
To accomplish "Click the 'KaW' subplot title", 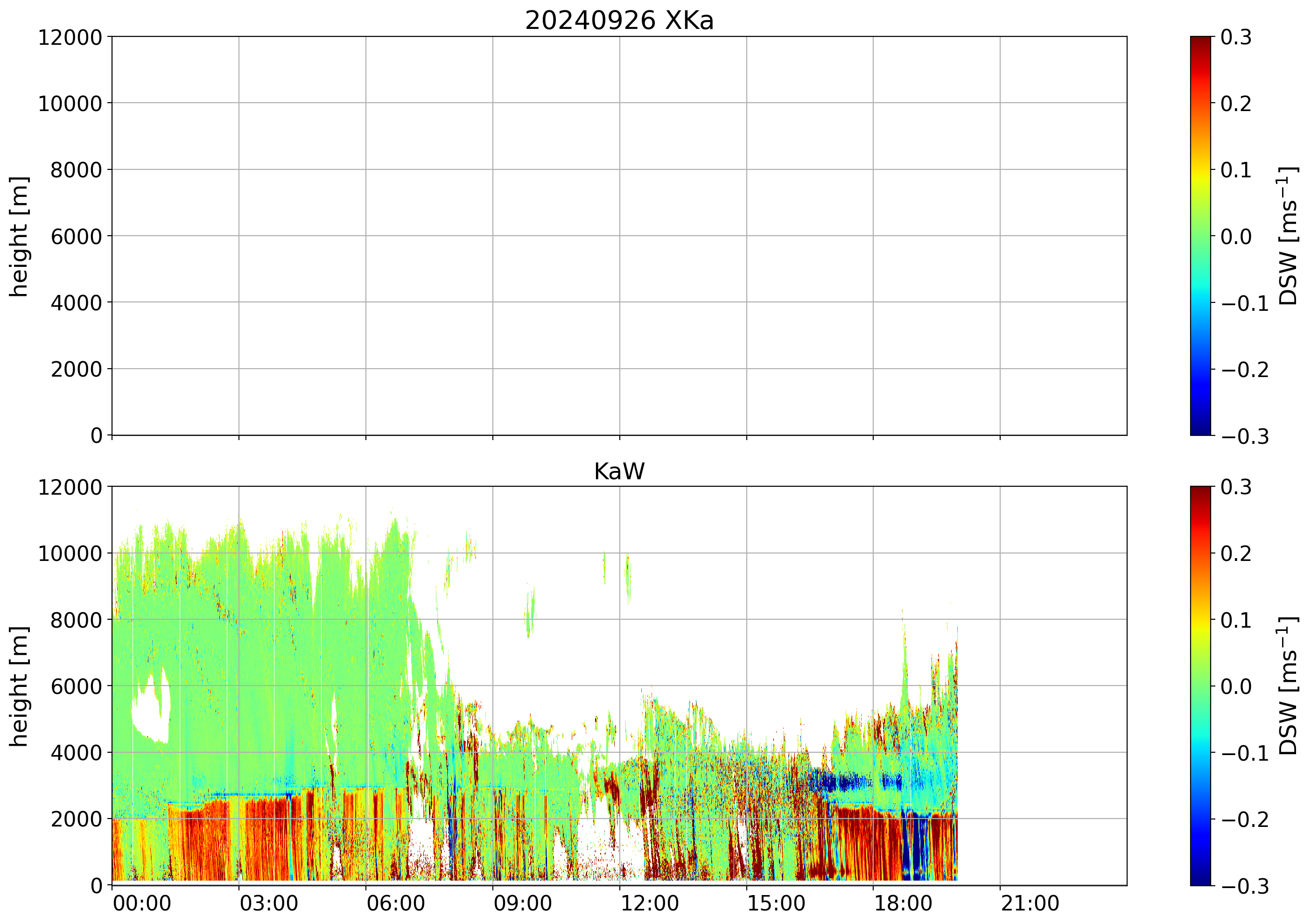I will [x=619, y=472].
